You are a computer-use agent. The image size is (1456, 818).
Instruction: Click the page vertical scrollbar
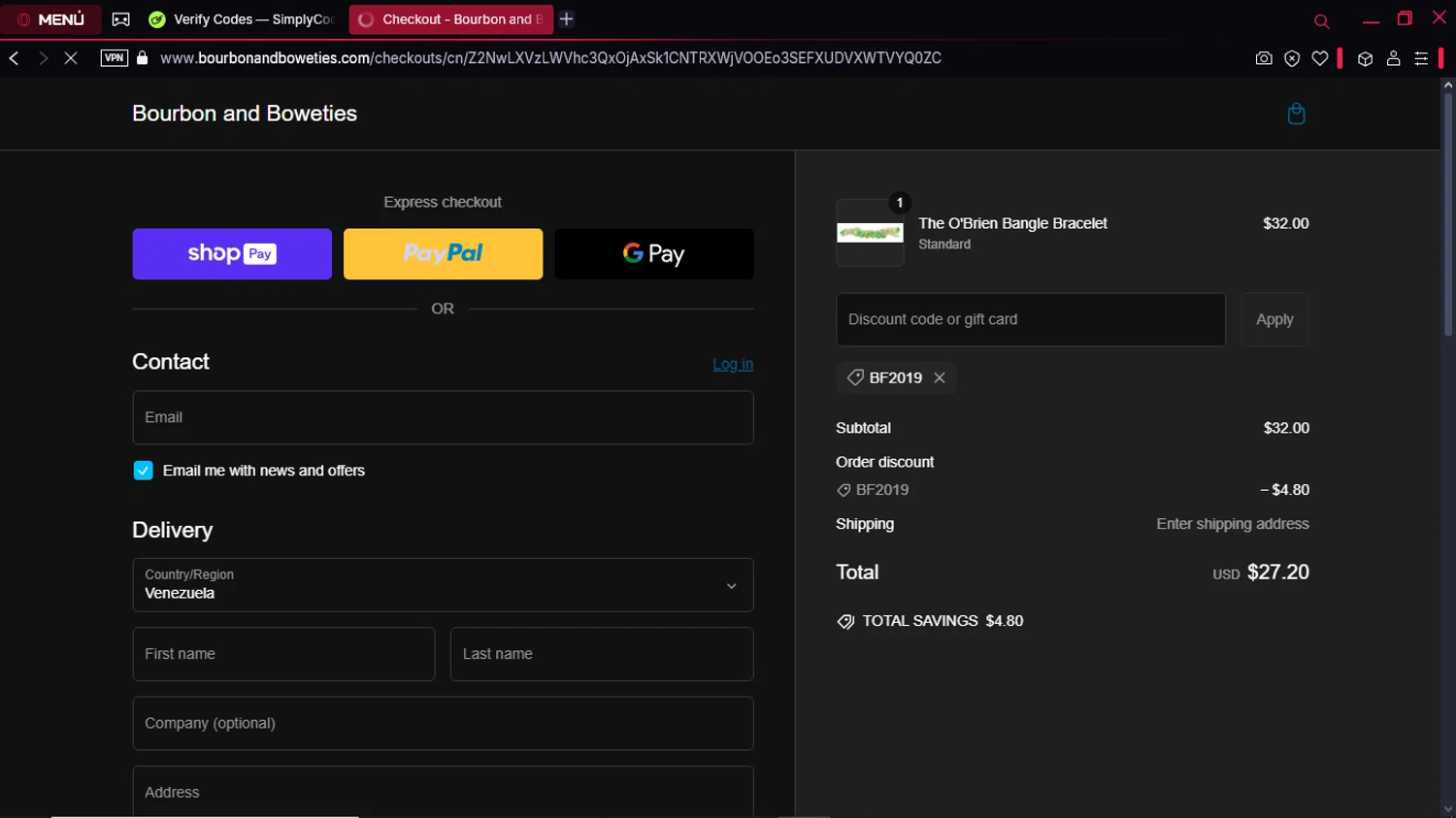[1447, 215]
